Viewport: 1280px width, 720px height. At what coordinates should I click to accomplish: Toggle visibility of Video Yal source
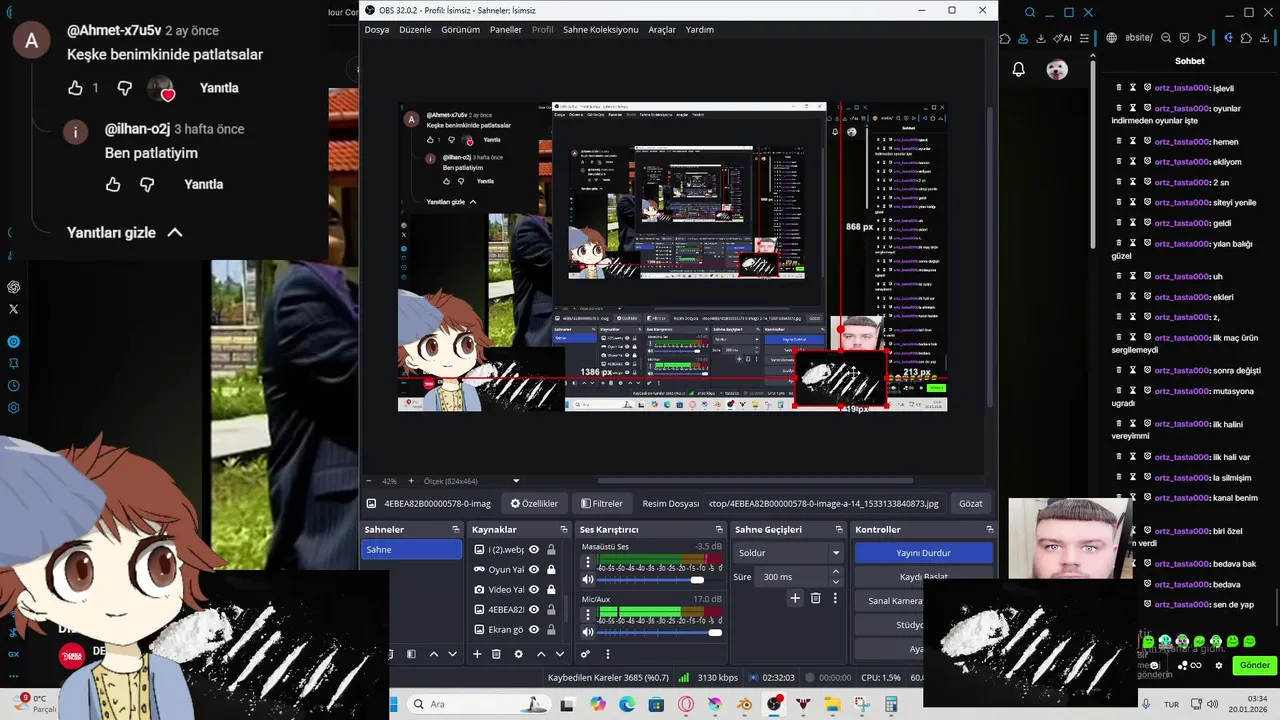pos(534,590)
